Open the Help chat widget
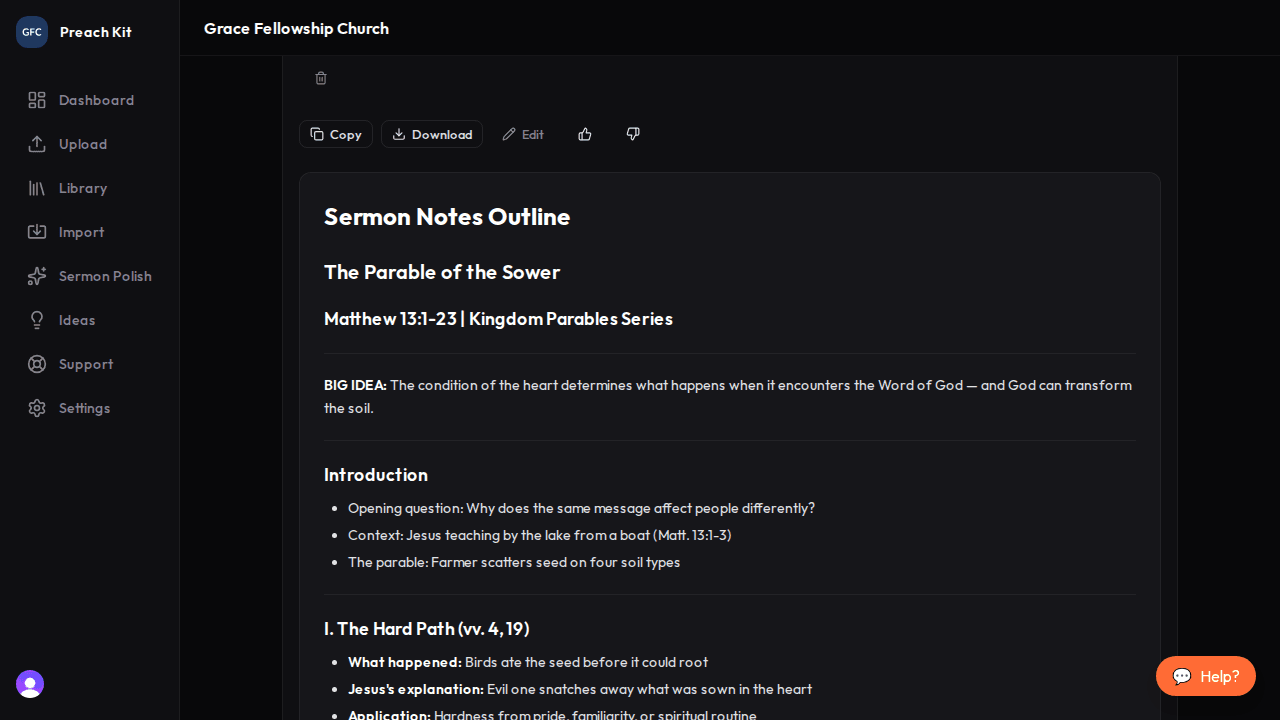Viewport: 1280px width, 720px height. point(1205,676)
